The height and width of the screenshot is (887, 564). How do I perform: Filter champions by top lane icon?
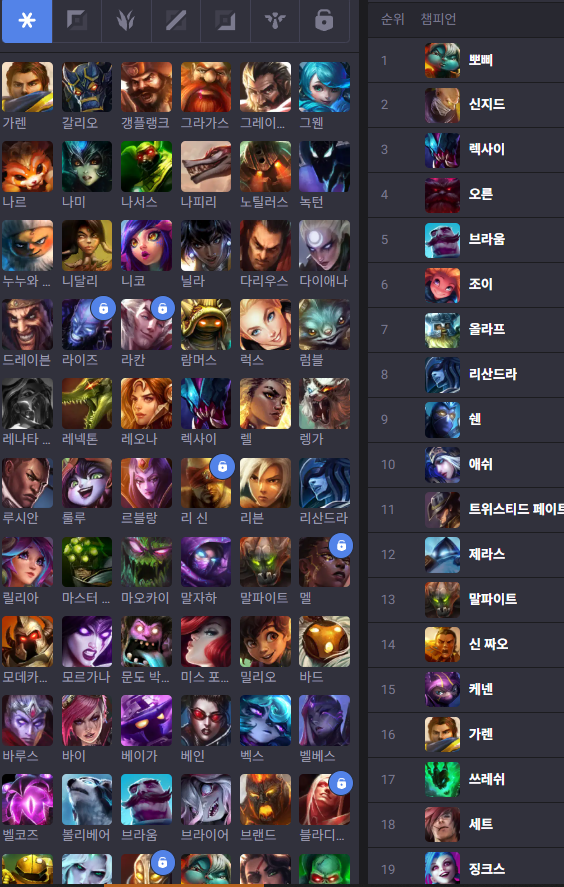coord(77,21)
